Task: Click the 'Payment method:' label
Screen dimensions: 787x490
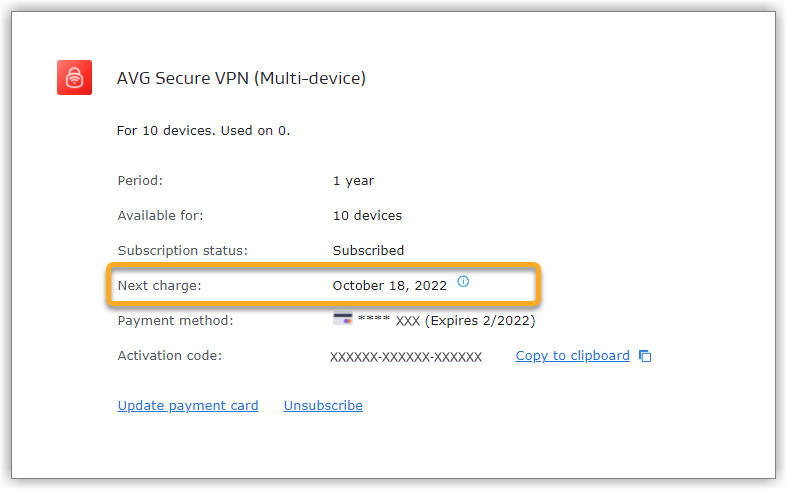Action: 175,321
